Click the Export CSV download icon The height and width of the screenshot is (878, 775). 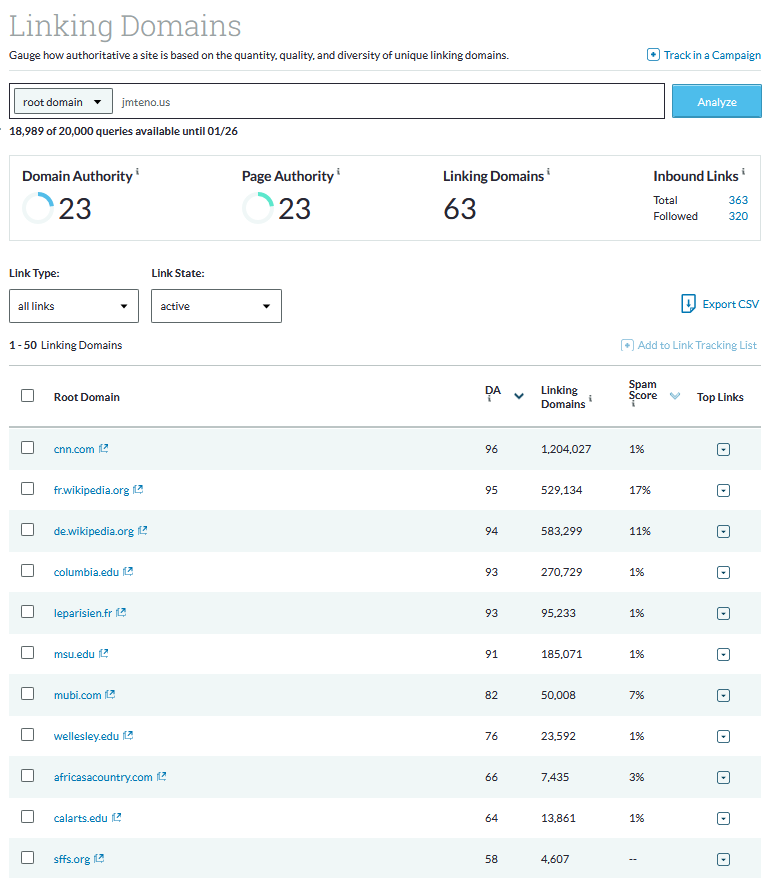click(x=688, y=304)
